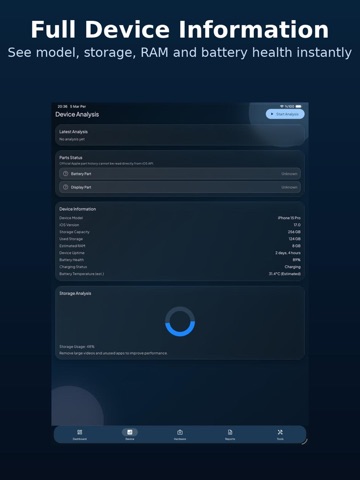Click the 'Device Information' heading
Screen dimensions: 360x480
77,209
